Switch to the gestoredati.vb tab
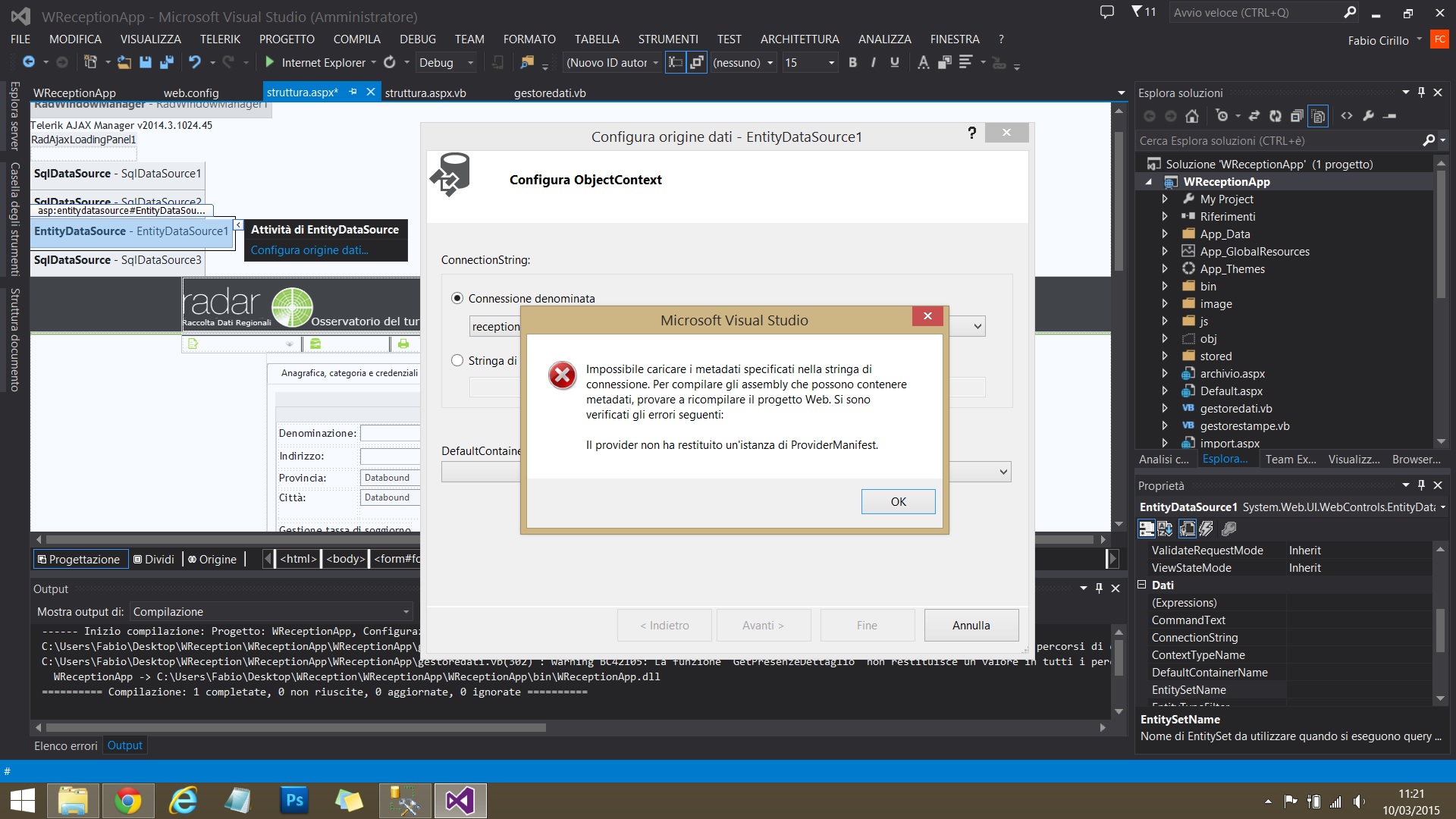This screenshot has height=819, width=1456. 550,93
